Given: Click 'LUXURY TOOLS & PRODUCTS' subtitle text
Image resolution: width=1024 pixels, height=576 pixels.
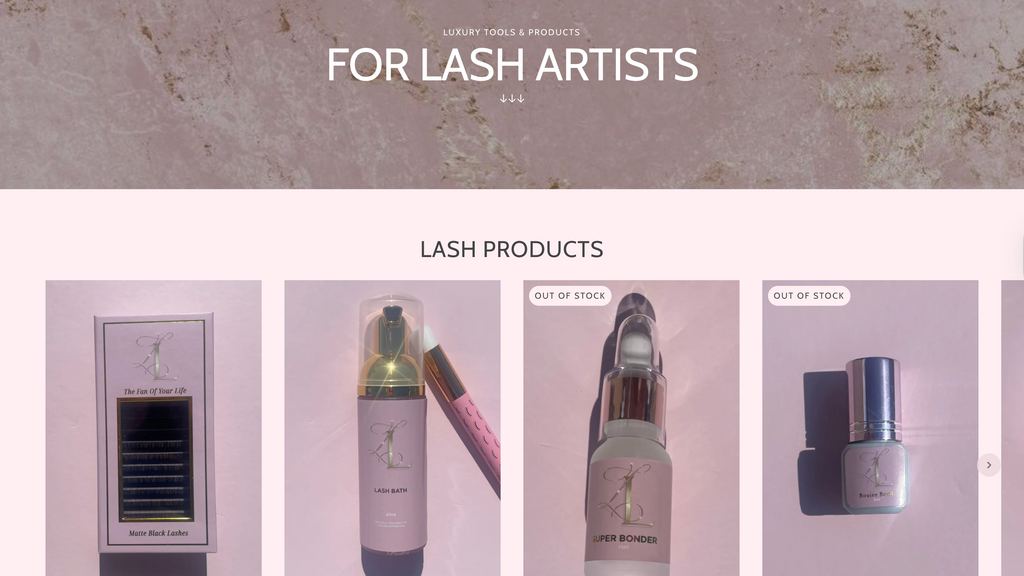Looking at the screenshot, I should coord(511,32).
